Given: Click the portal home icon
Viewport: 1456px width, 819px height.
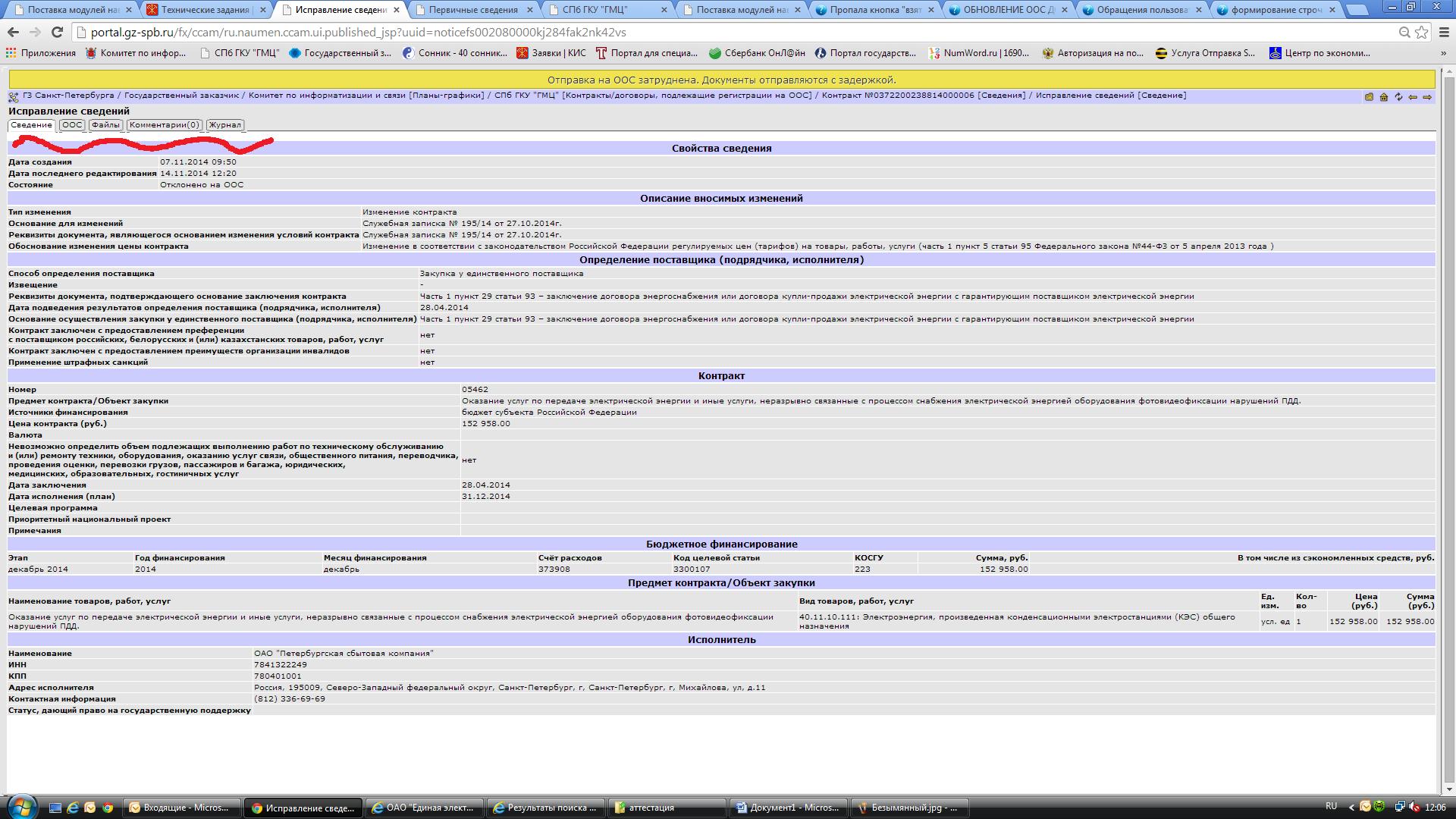Looking at the screenshot, I should click(1383, 97).
